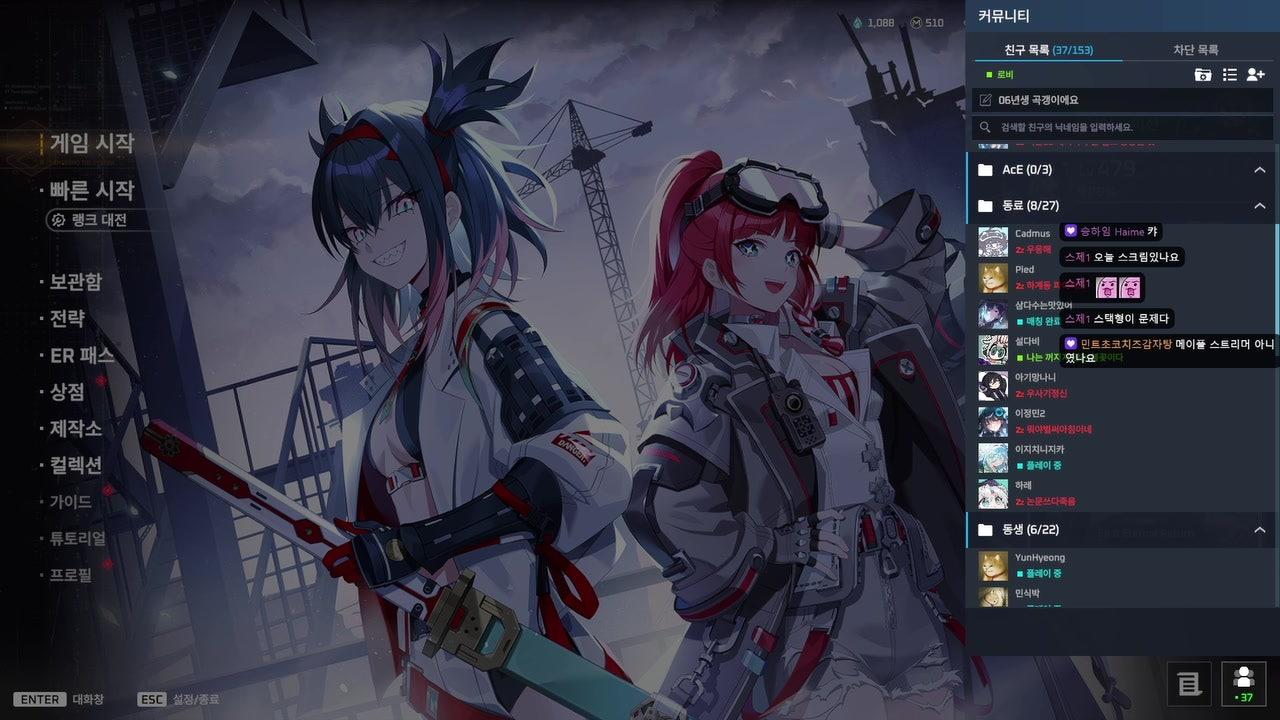Select friend YunHyeong in the list
Screen dimensions: 1280x720
pos(1120,566)
